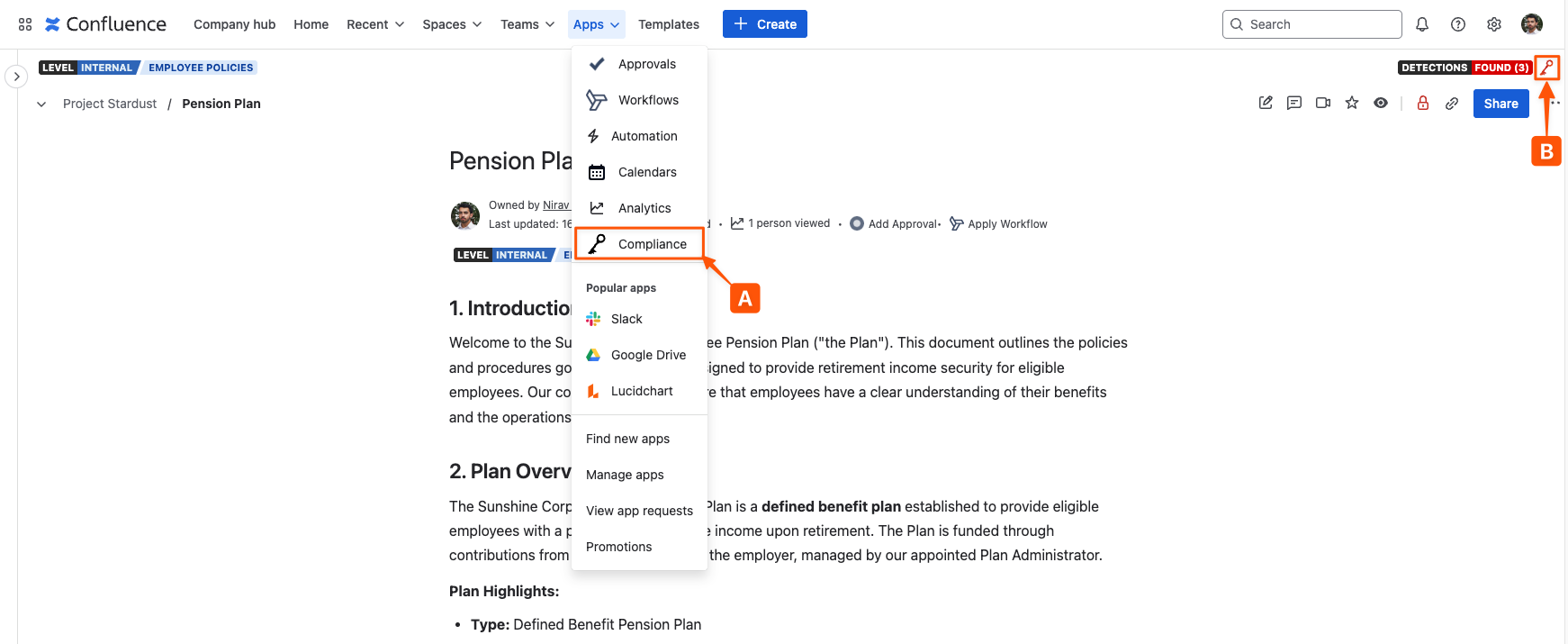Open the inline comments icon
Viewport: 1568px width, 644px height.
pyautogui.click(x=1294, y=103)
